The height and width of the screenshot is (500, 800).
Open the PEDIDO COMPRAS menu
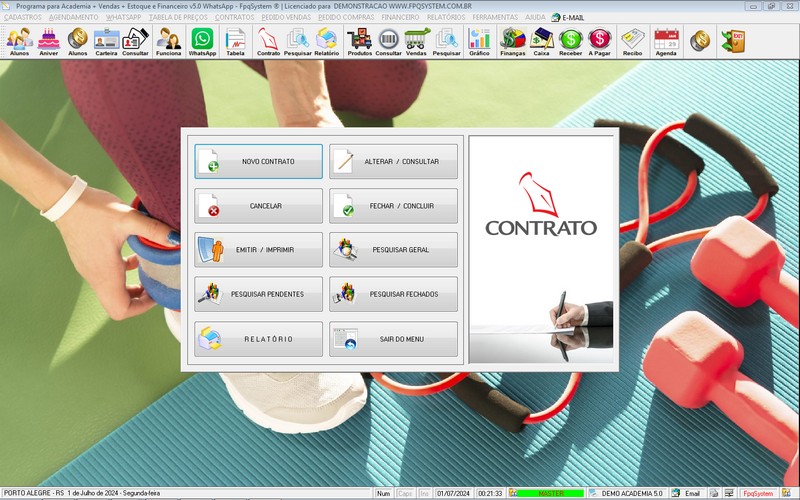point(346,17)
